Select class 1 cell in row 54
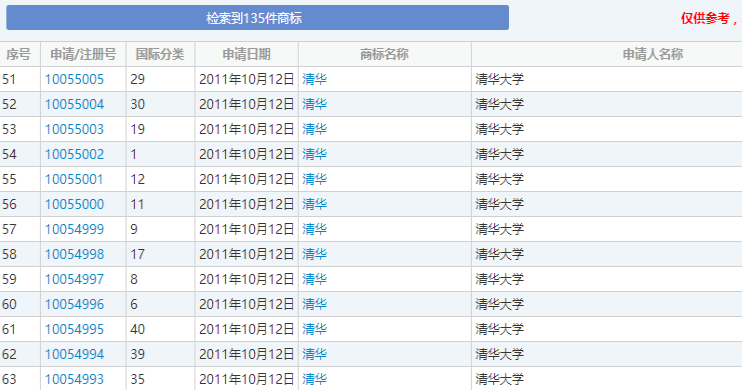 click(160, 154)
